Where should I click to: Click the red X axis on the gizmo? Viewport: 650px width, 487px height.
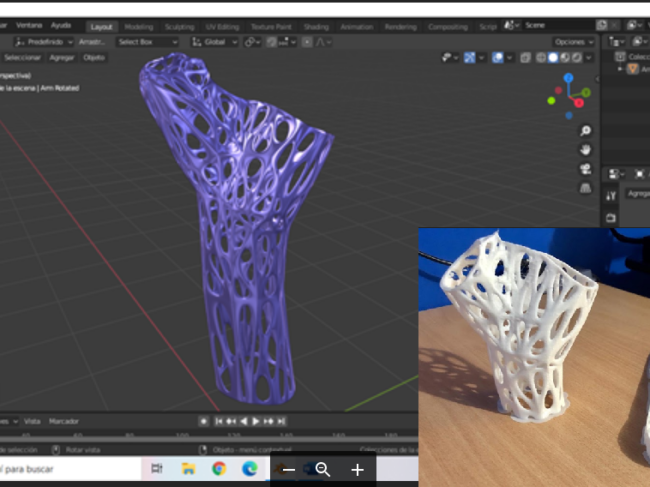click(x=577, y=102)
